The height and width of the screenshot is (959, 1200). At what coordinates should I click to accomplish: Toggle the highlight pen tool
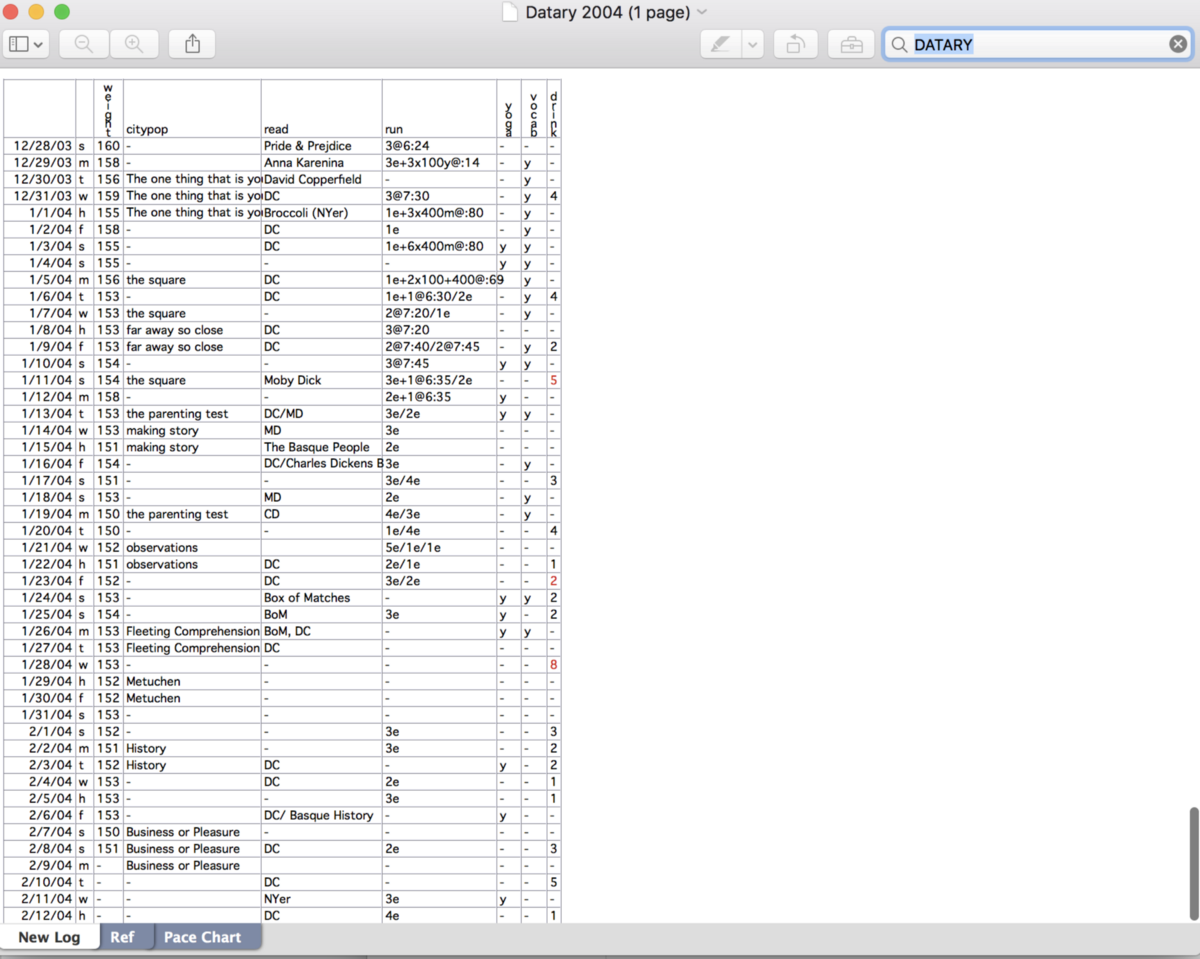719,44
